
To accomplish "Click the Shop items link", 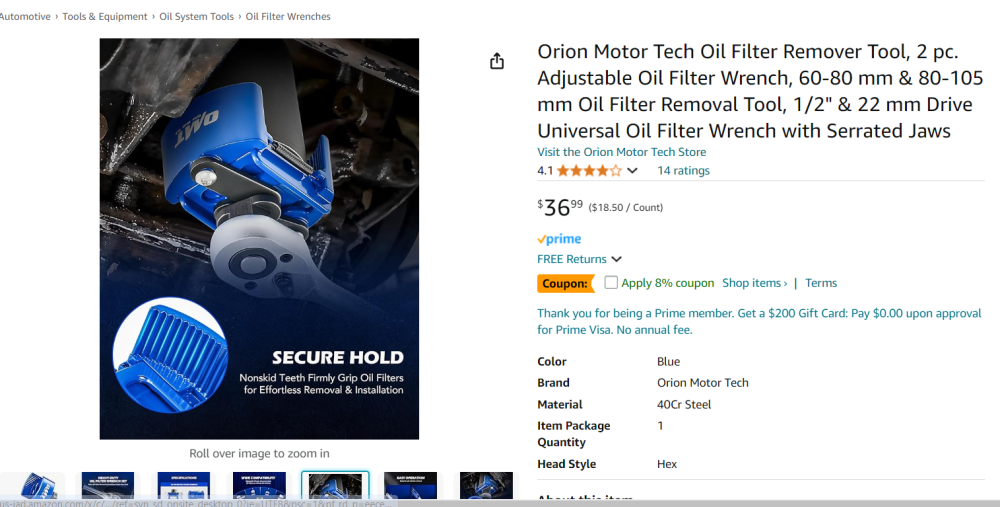I will 754,283.
